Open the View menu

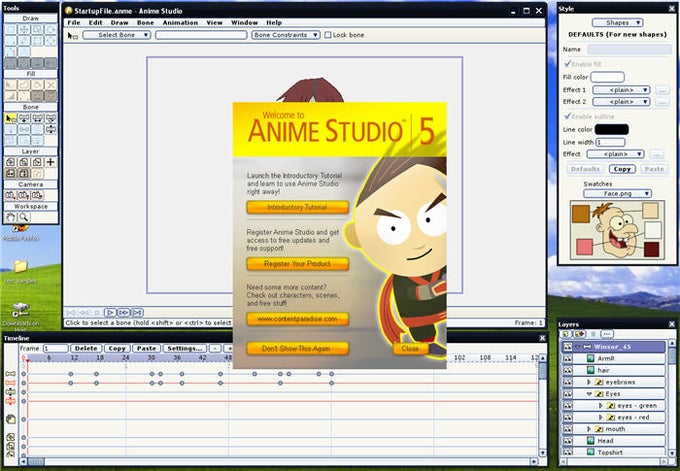coord(214,23)
